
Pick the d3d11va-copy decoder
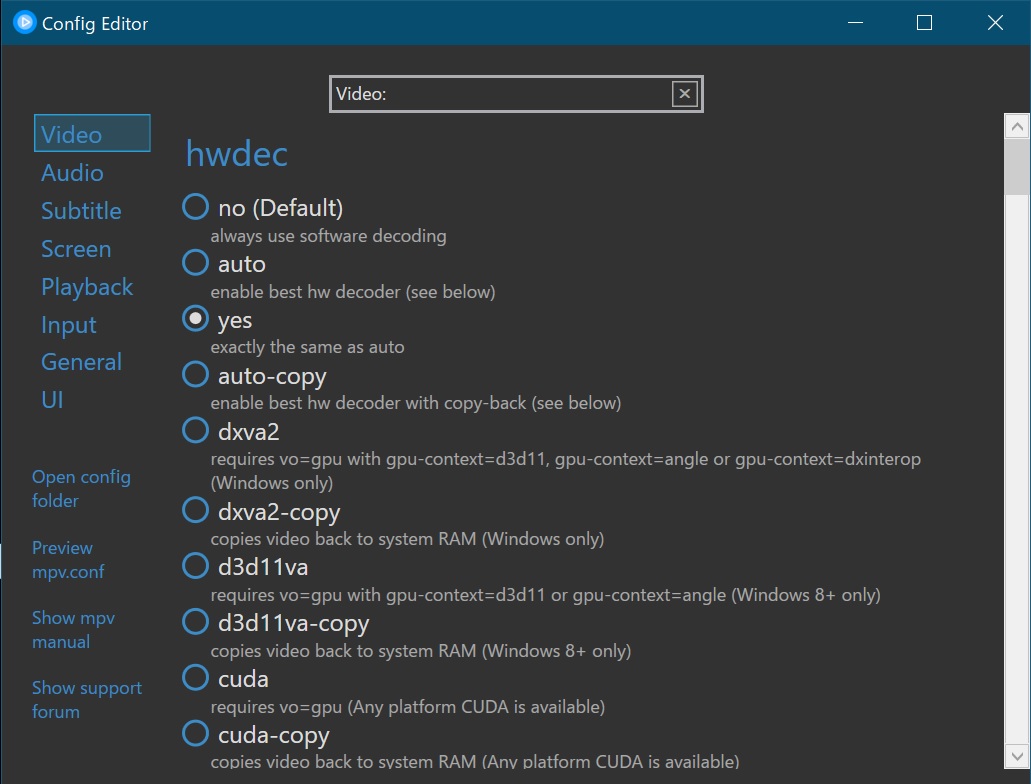195,622
